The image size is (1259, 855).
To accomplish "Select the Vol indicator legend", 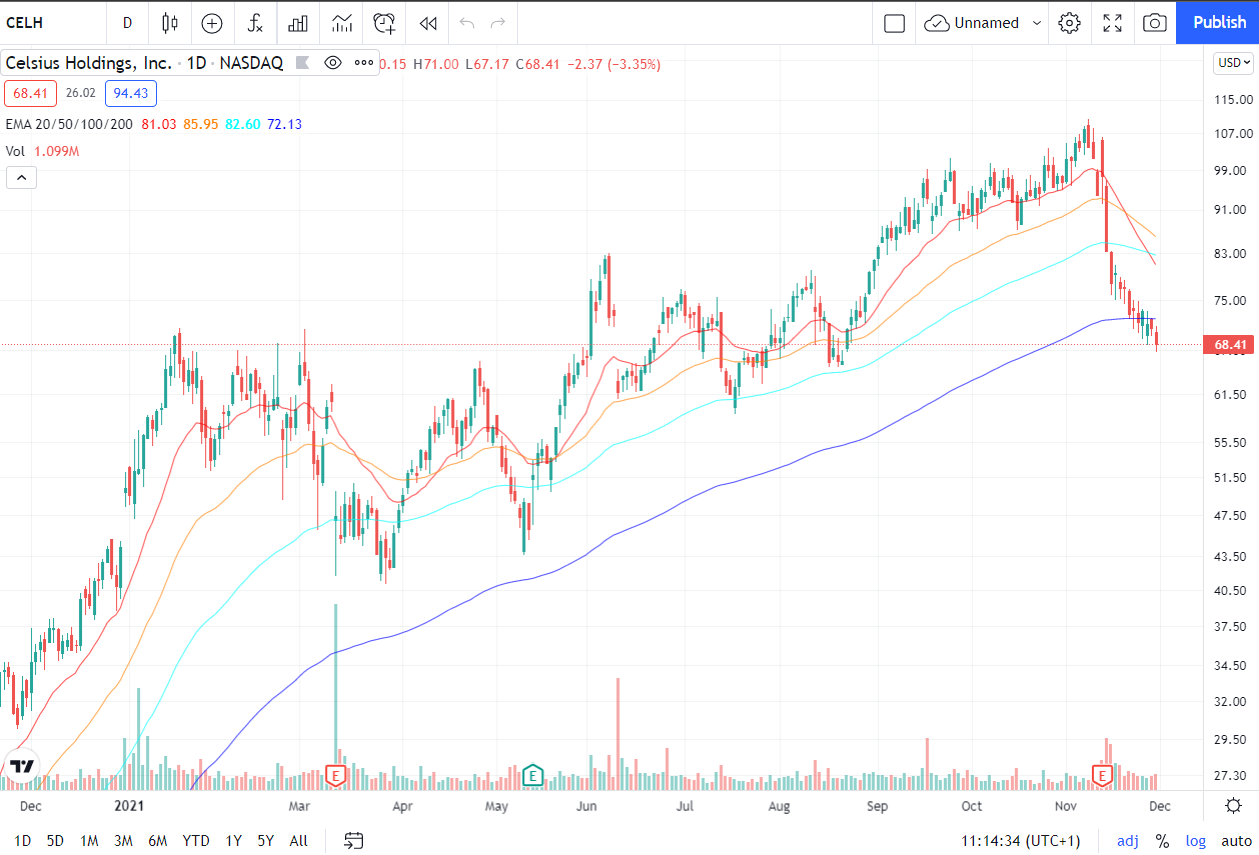I will [15, 151].
